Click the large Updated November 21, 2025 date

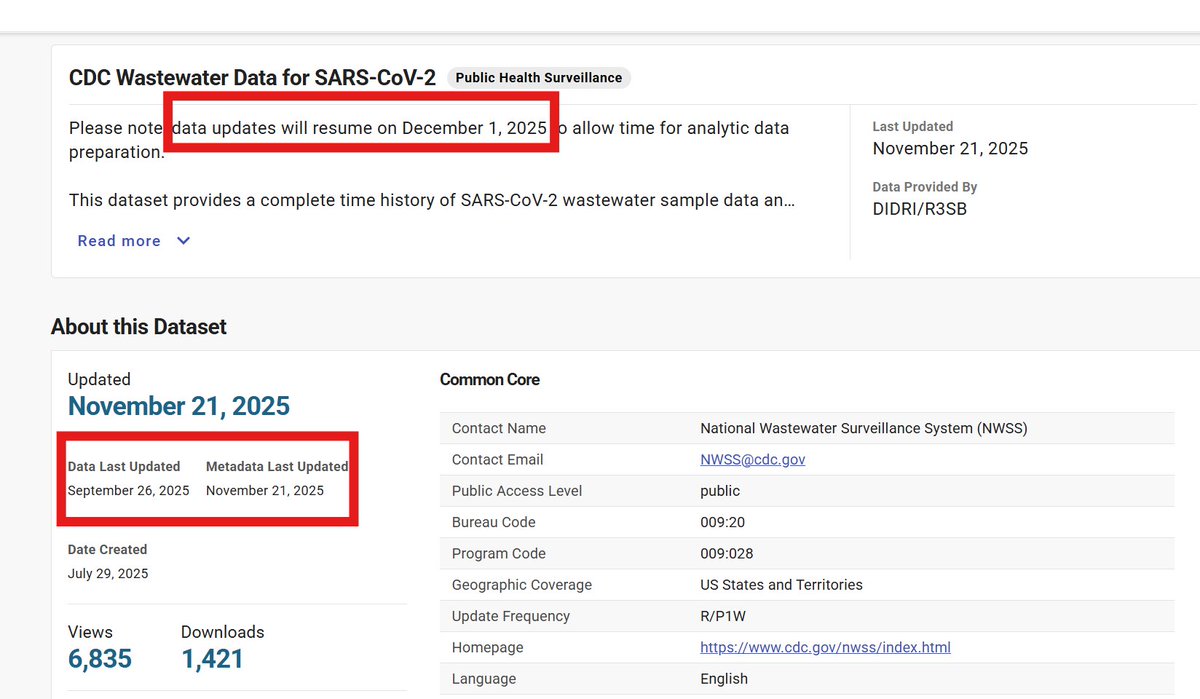(179, 406)
